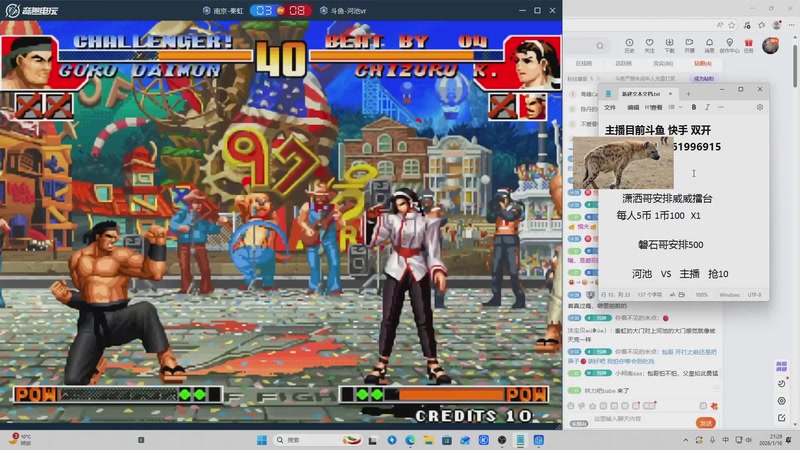Click the edit feedback icon on right sidebar

[x=781, y=418]
